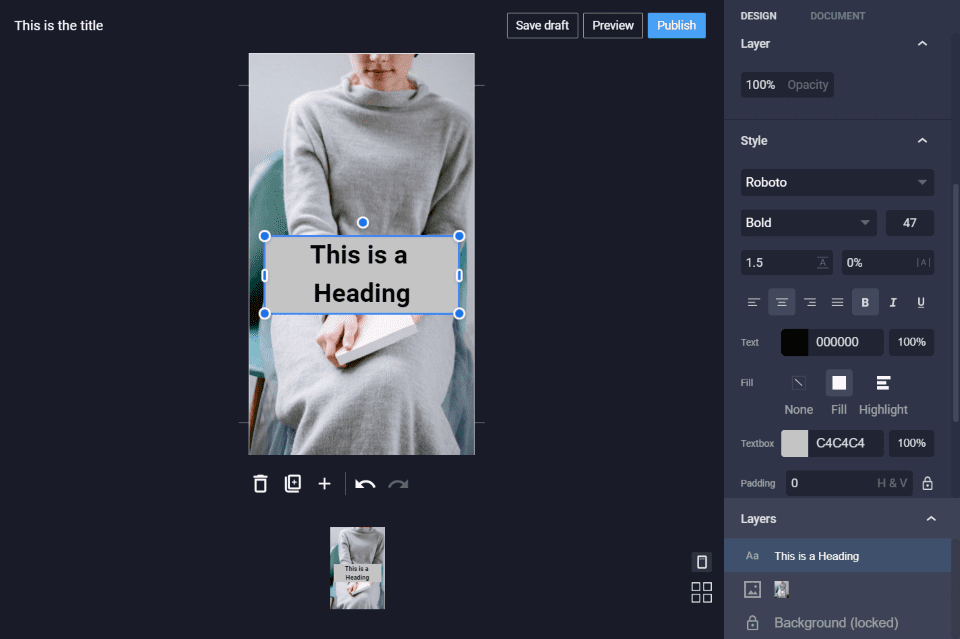Viewport: 960px width, 639px height.
Task: Switch to grid view of pages
Action: (701, 593)
